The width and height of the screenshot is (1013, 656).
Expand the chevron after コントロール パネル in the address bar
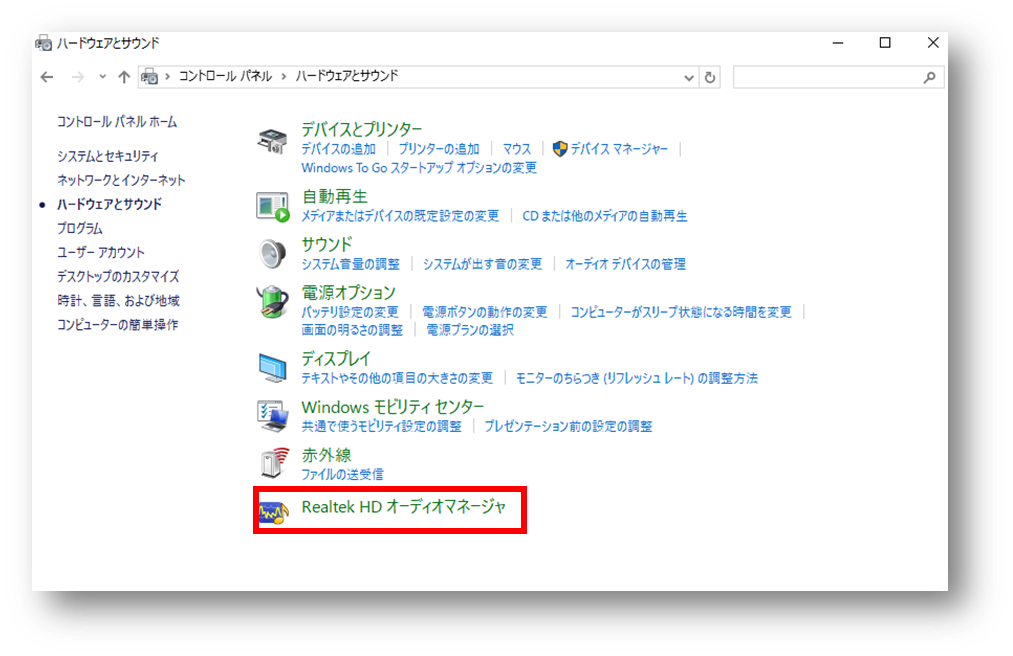pos(284,76)
